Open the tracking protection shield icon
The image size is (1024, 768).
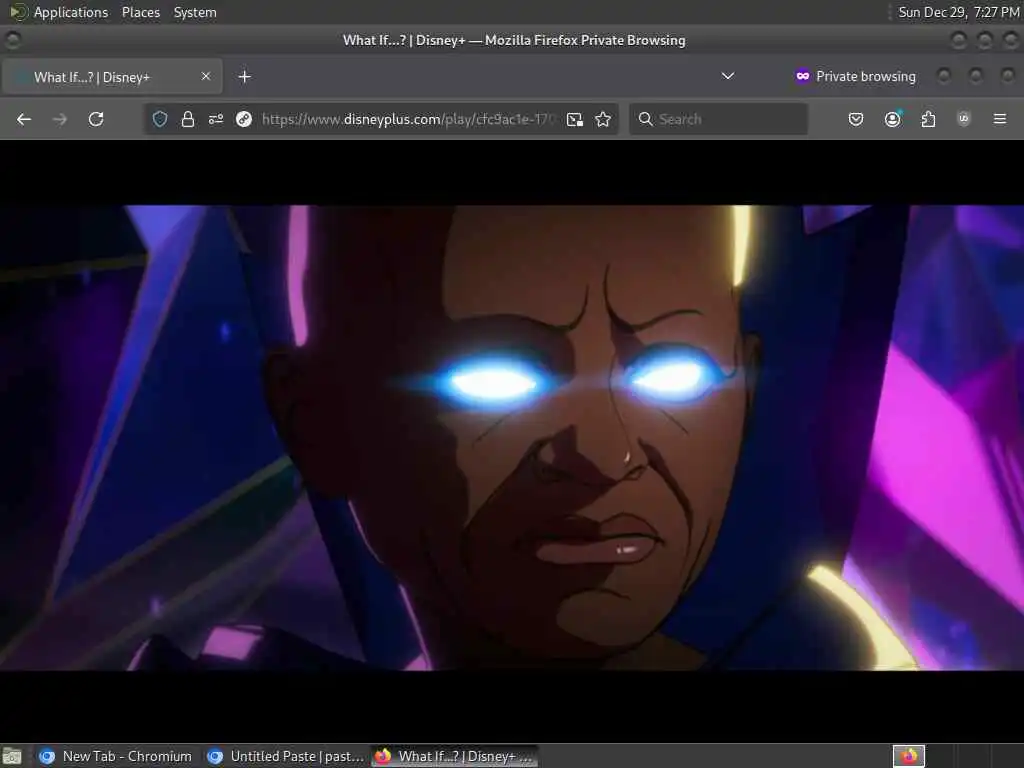(160, 119)
